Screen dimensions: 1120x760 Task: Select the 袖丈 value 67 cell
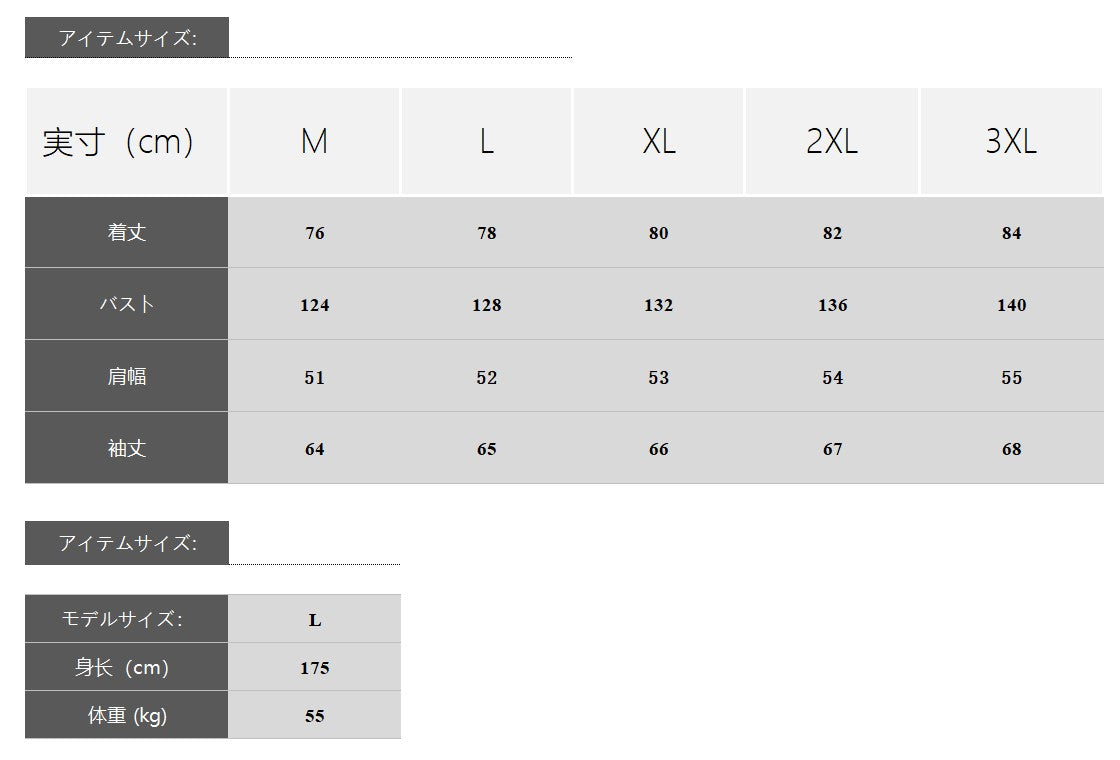tap(832, 449)
